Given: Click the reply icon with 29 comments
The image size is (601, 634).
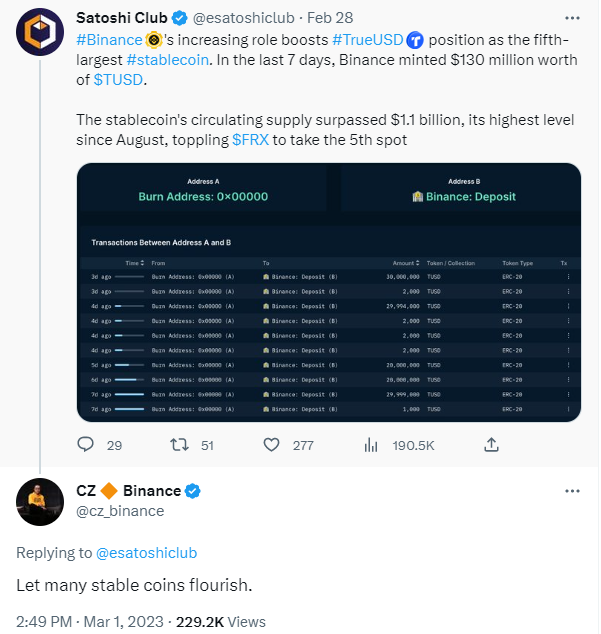Looking at the screenshot, I should pyautogui.click(x=85, y=445).
